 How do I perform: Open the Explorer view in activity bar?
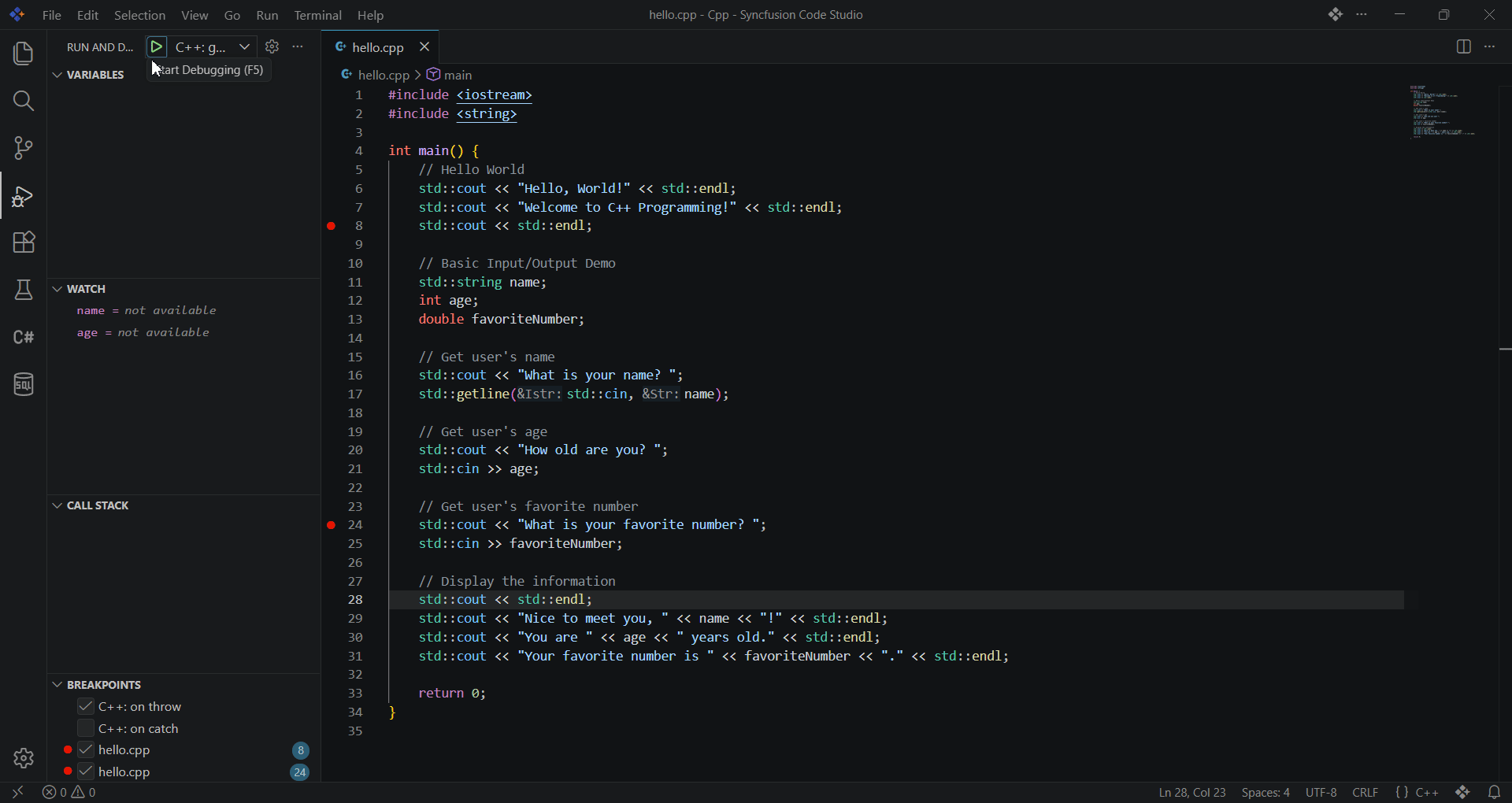(24, 54)
